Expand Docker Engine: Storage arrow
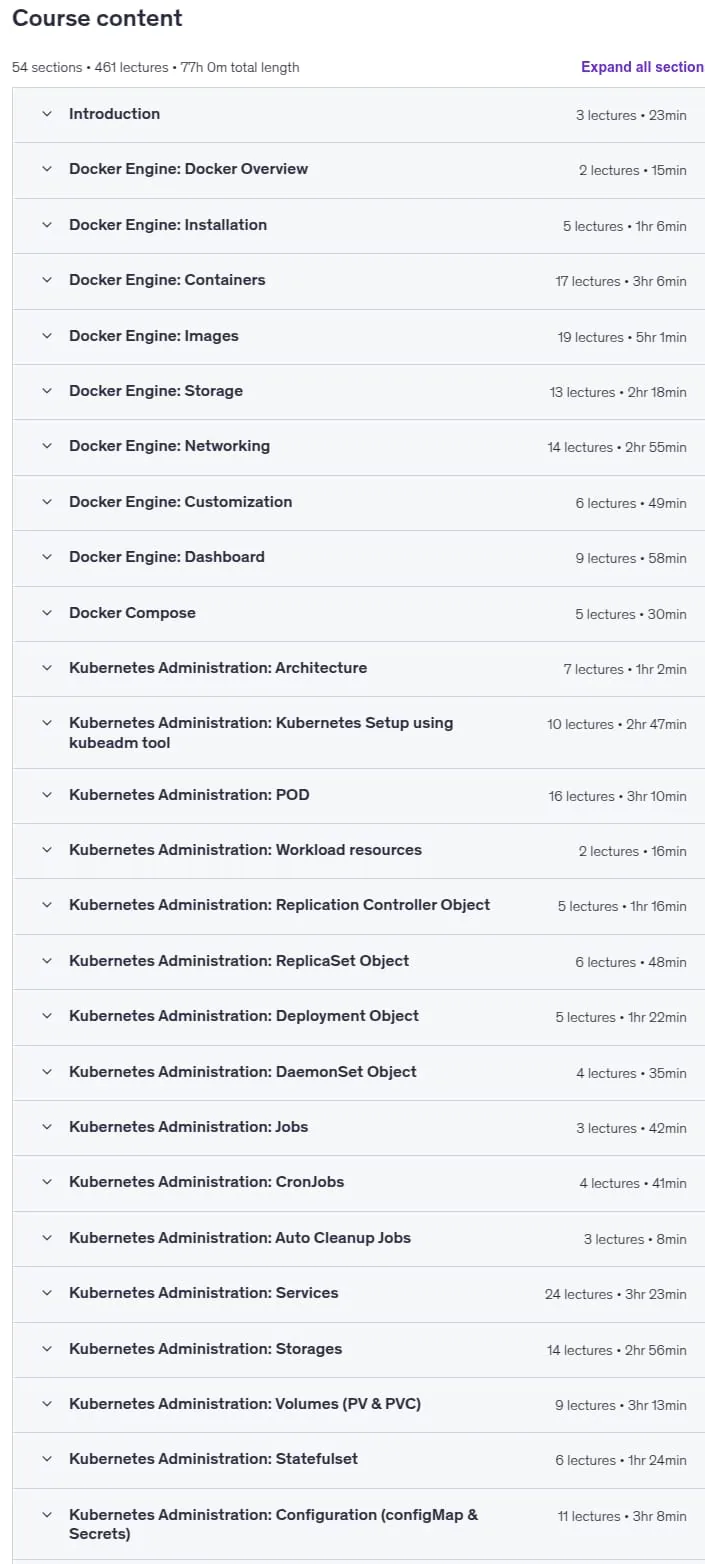705x1564 pixels. (46, 391)
